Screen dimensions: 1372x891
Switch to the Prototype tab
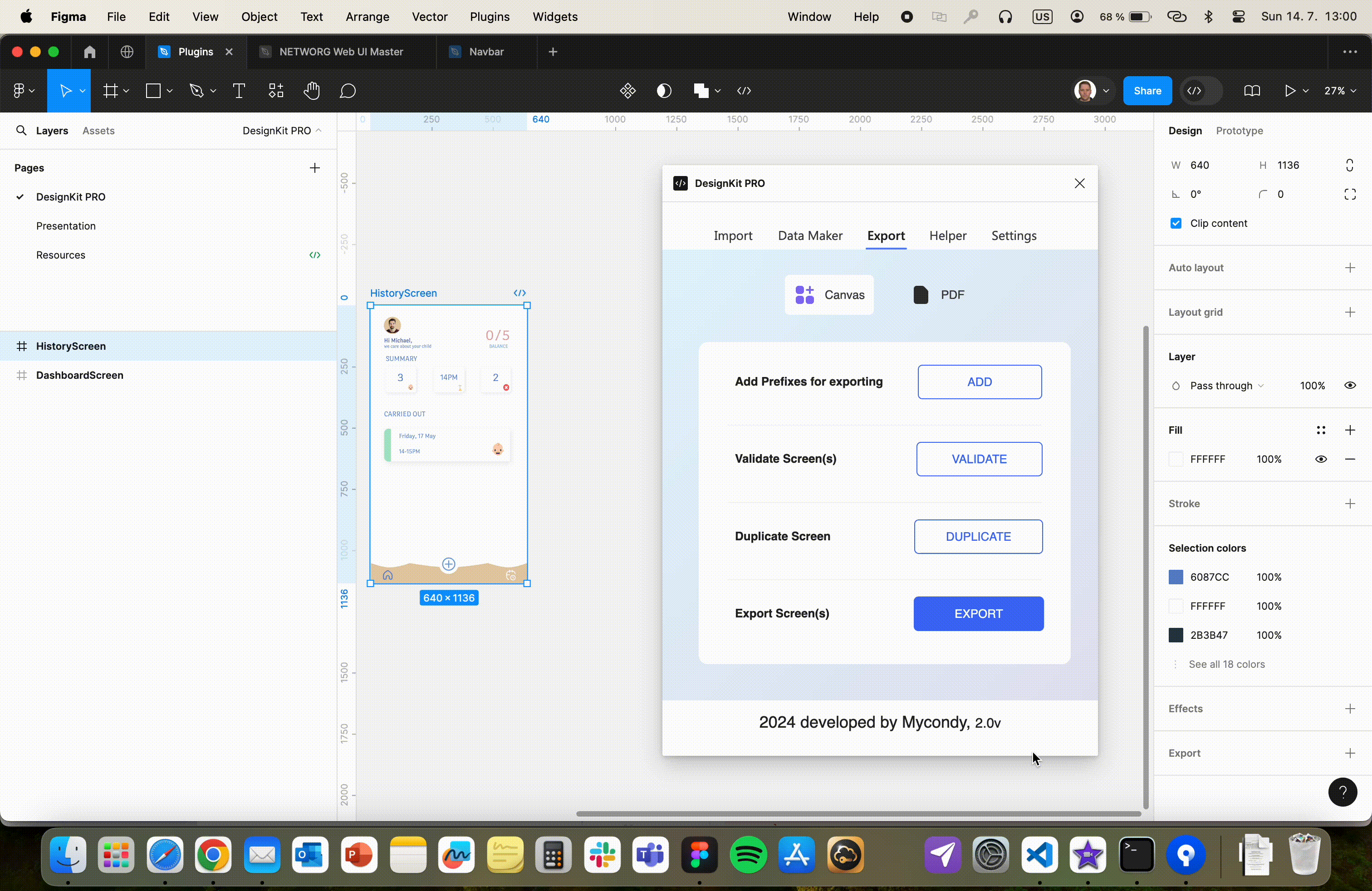[x=1240, y=130]
